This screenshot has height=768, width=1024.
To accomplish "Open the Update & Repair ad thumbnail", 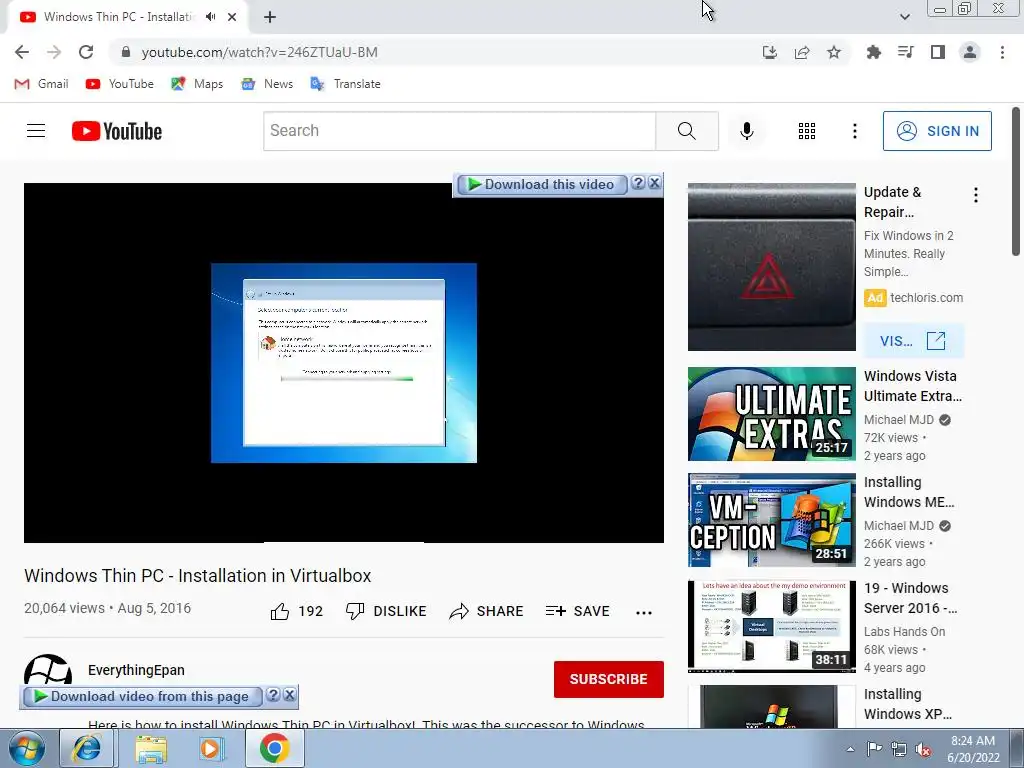I will point(772,267).
